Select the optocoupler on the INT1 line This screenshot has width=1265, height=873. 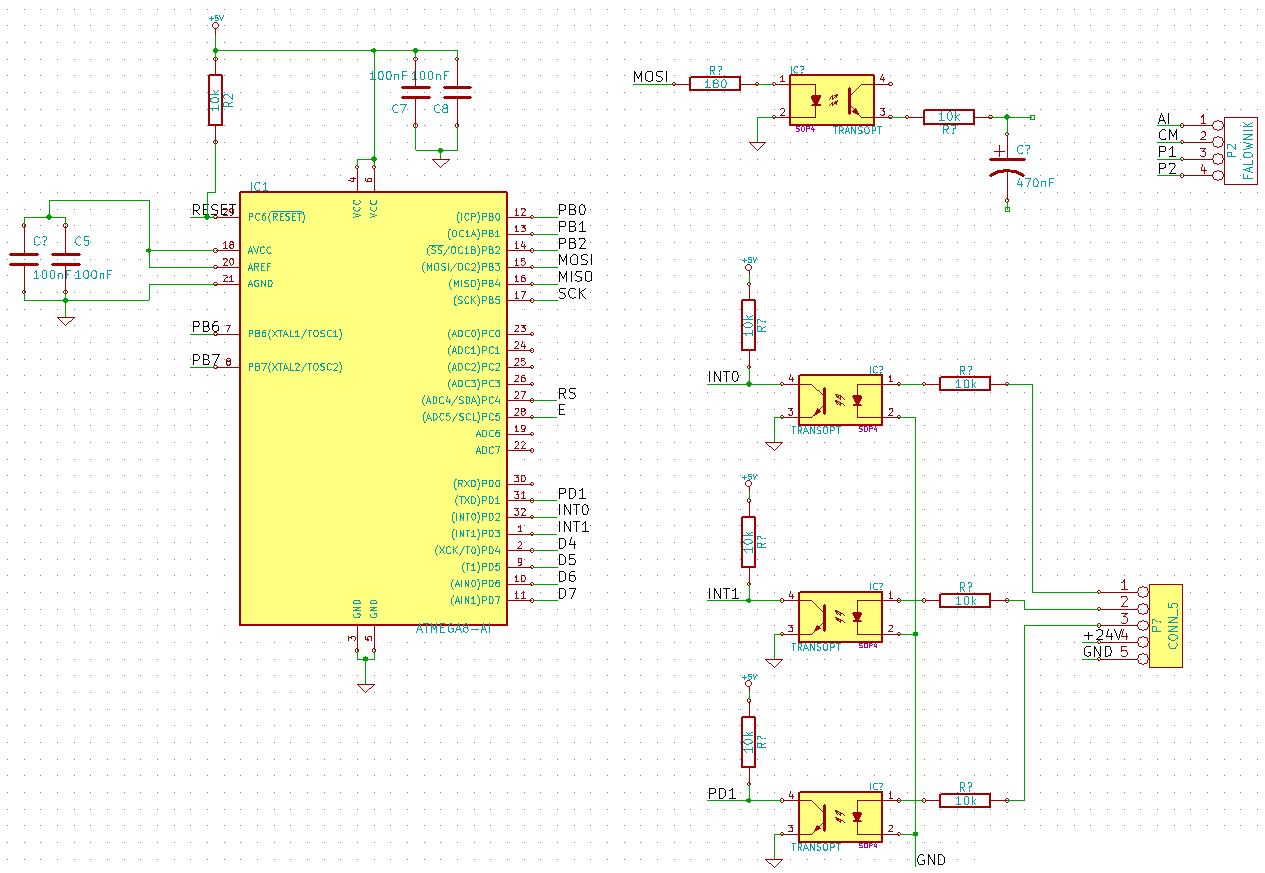click(x=840, y=616)
